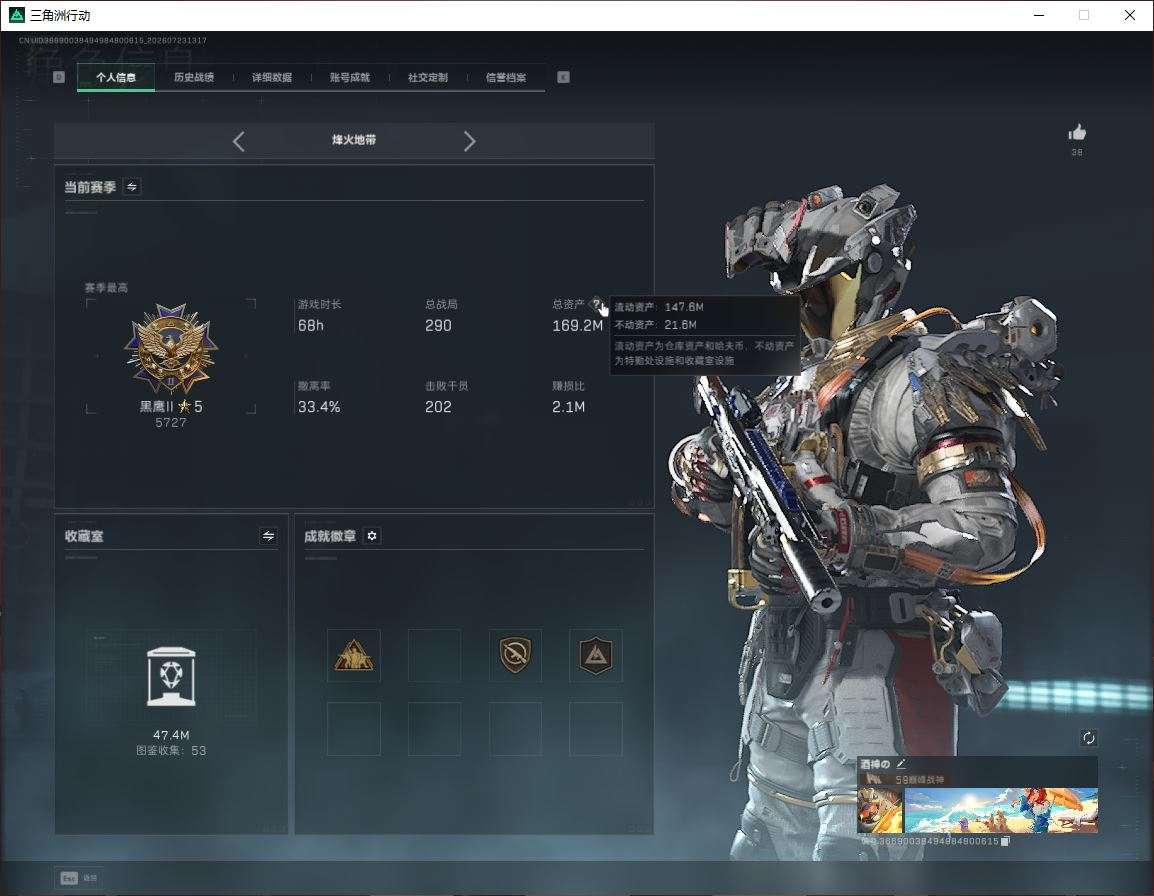
Task: Click the 总战局 value 290
Action: click(438, 325)
